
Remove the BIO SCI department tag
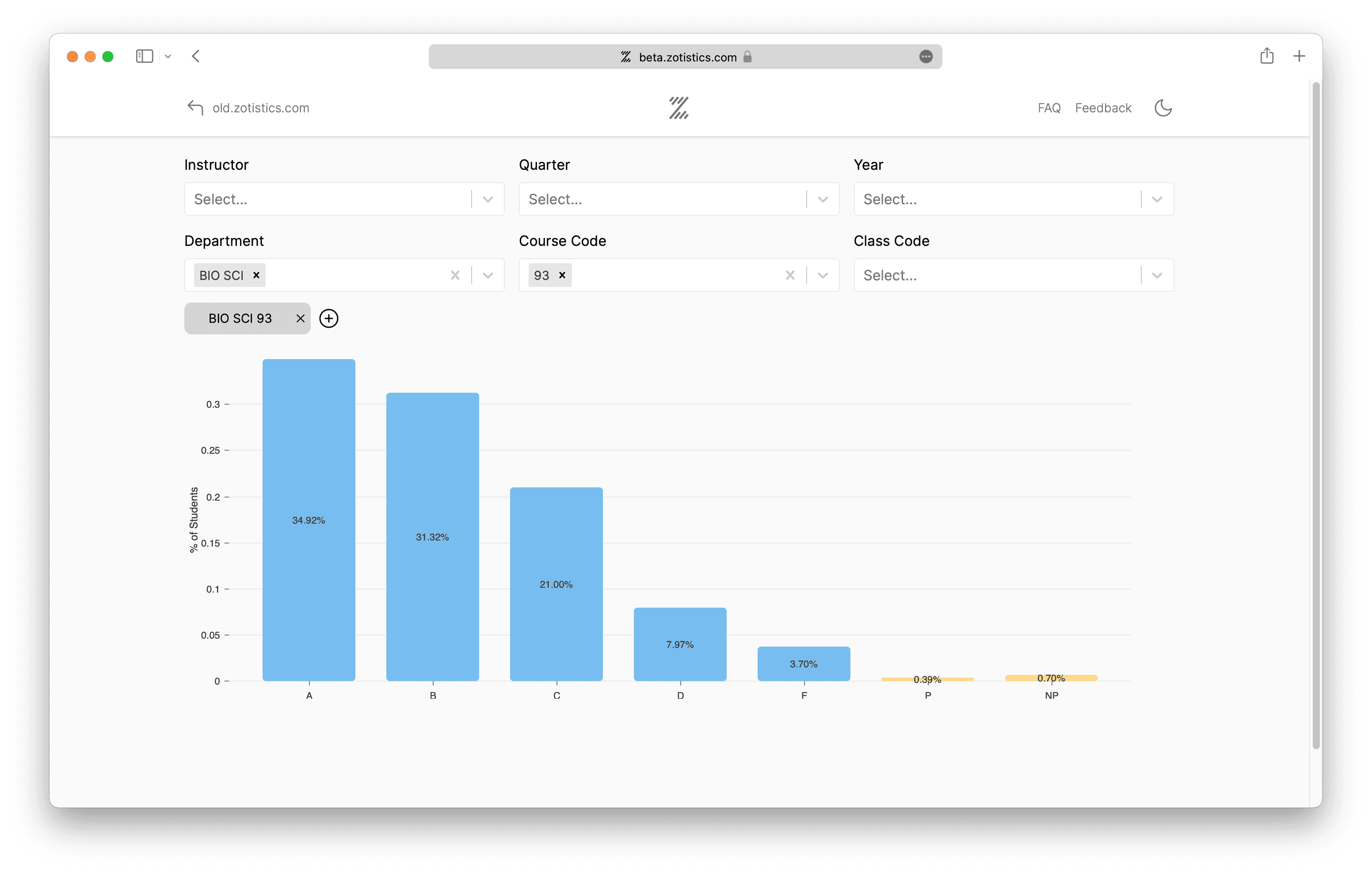(x=256, y=275)
